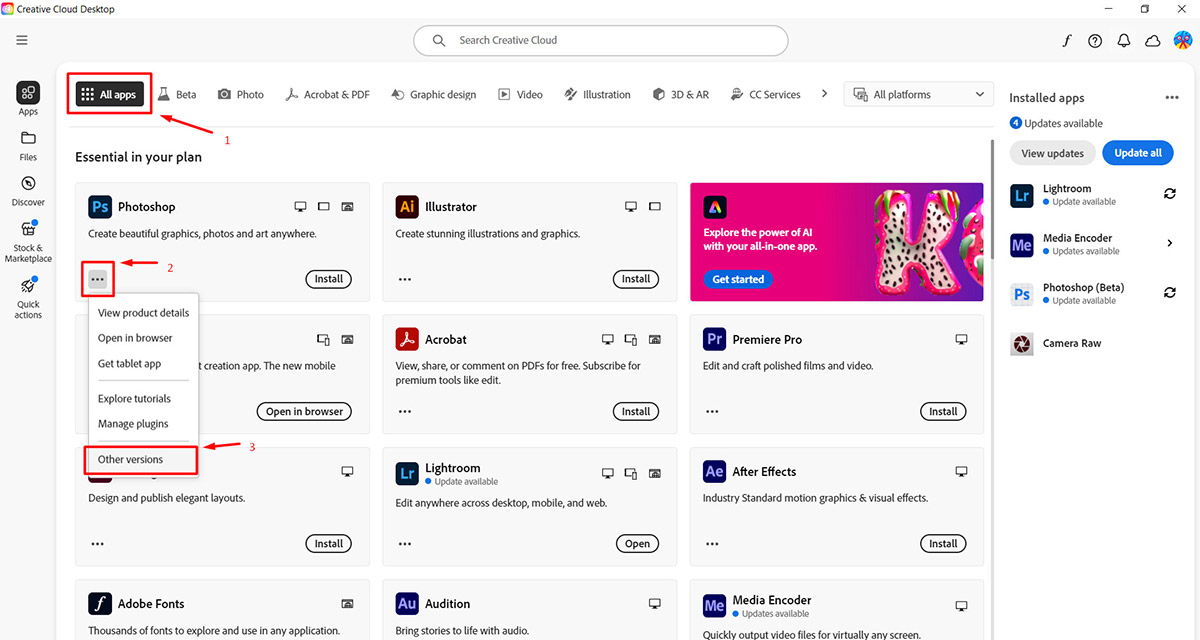Click the Search Creative Cloud field
Screen dimensions: 1200x640
[601, 40]
